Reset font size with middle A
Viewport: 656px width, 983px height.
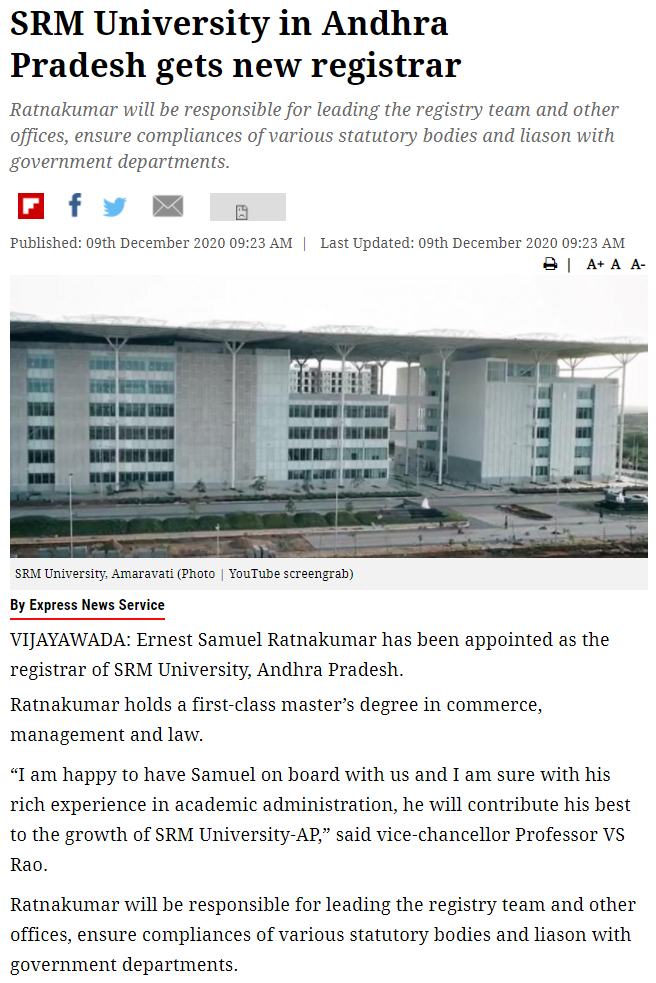click(616, 264)
